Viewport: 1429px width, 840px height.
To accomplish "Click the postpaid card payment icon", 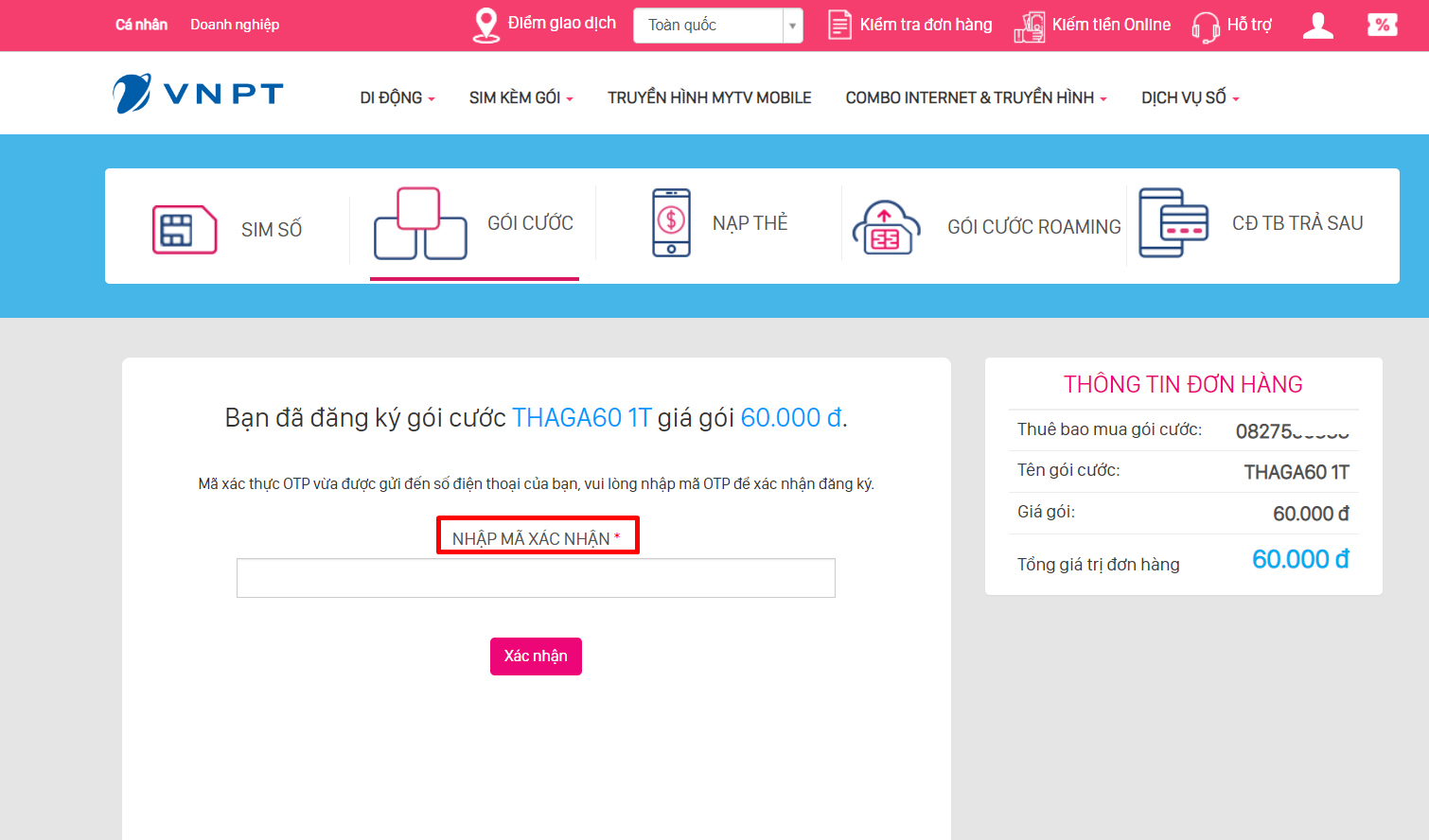I will coord(1173,222).
